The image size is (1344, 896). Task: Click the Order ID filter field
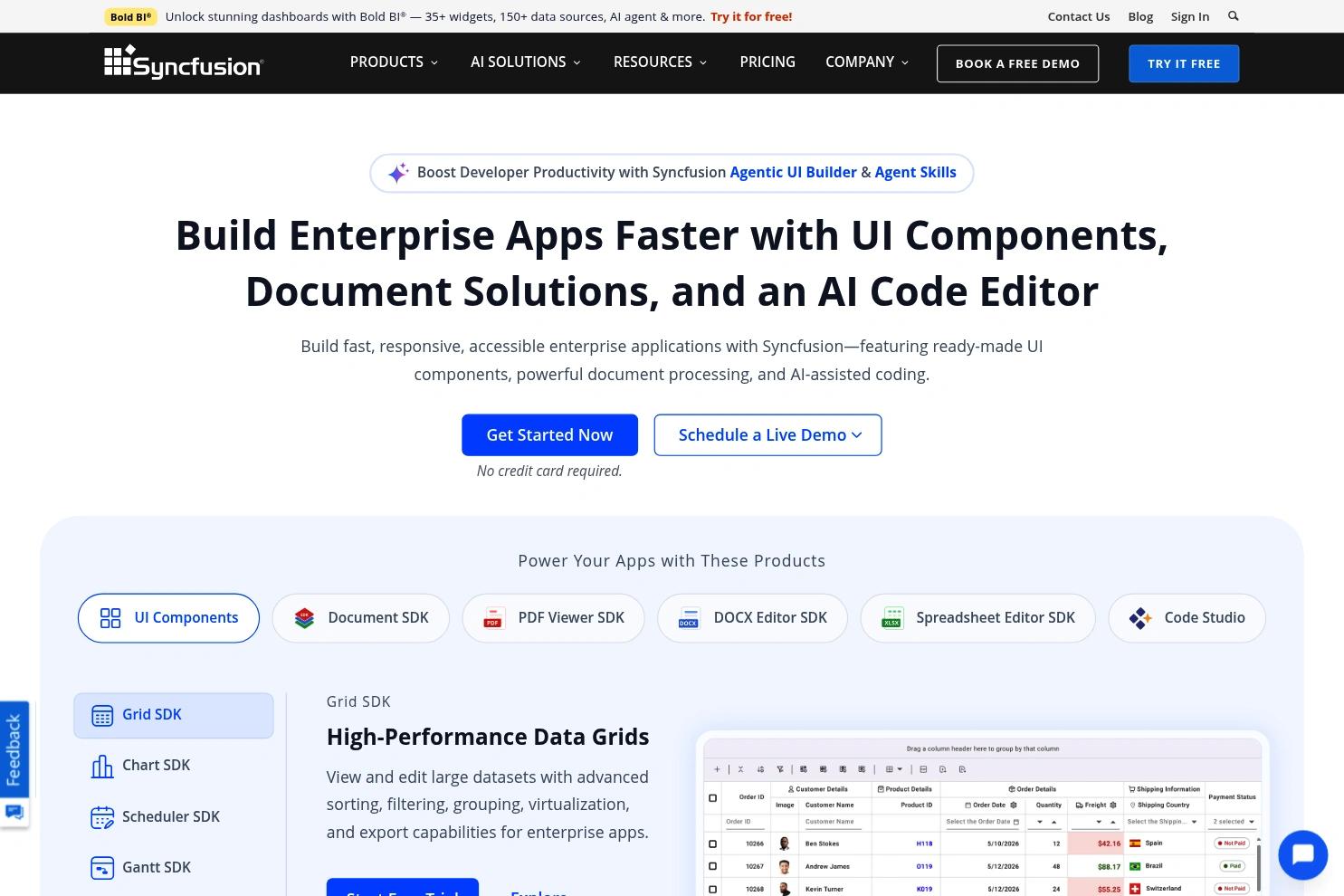[x=747, y=822]
